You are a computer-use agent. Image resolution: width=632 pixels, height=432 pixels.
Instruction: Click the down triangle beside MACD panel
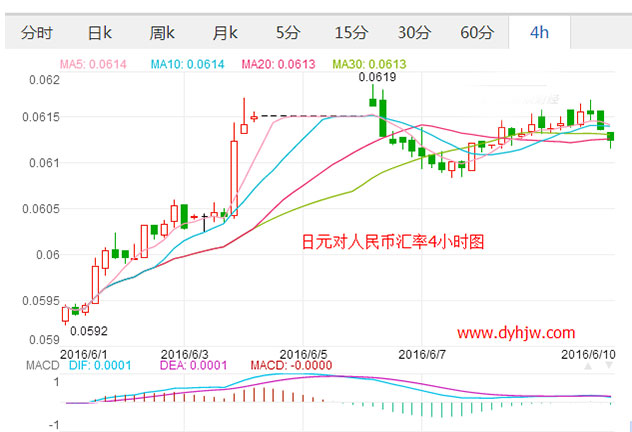tap(609, 366)
